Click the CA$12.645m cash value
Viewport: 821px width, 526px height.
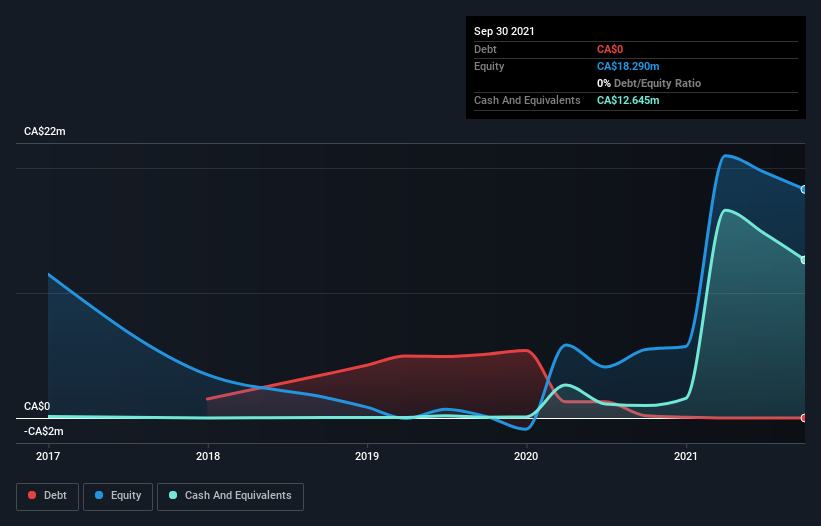point(628,100)
